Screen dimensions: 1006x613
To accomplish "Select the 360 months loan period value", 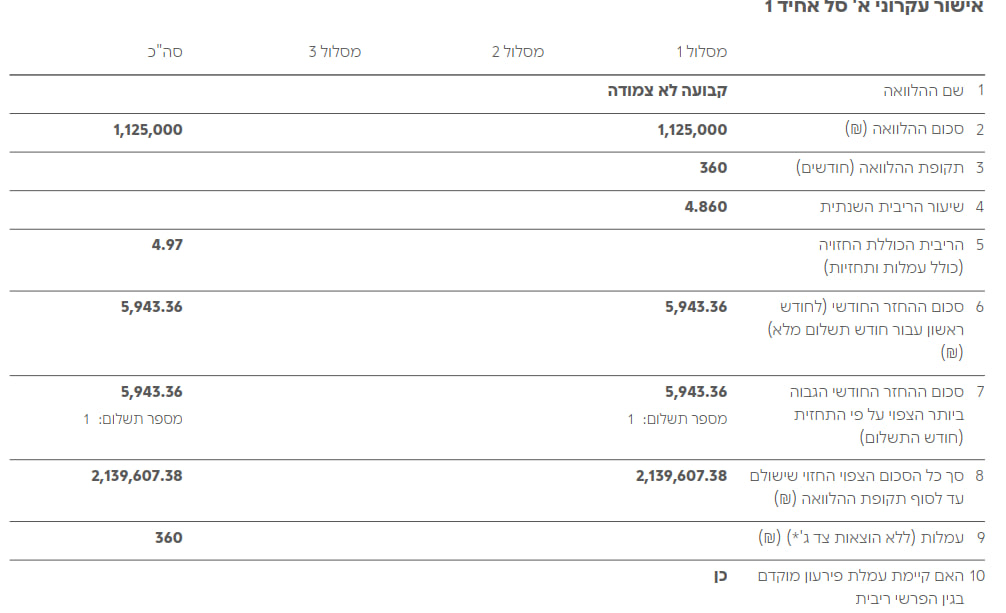I will point(713,168).
